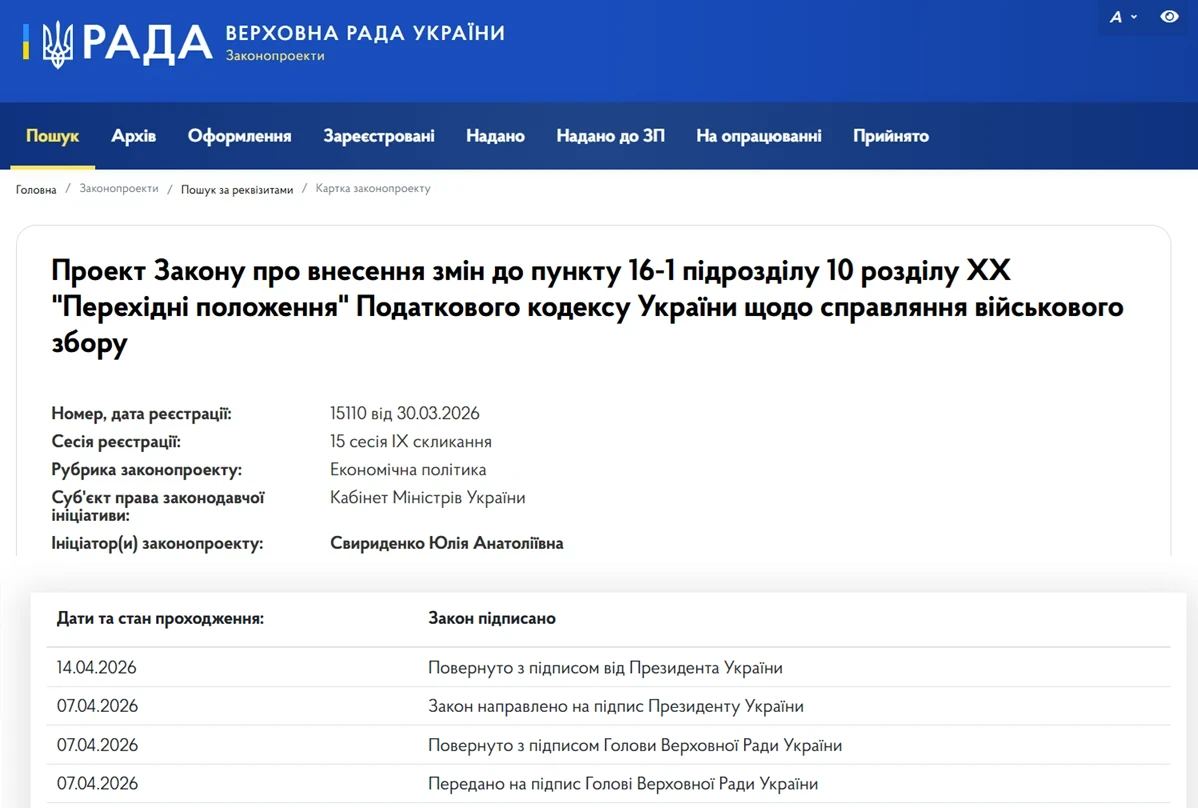Open the Законопроекти breadcrumb link
The width and height of the screenshot is (1198, 808).
(x=119, y=188)
